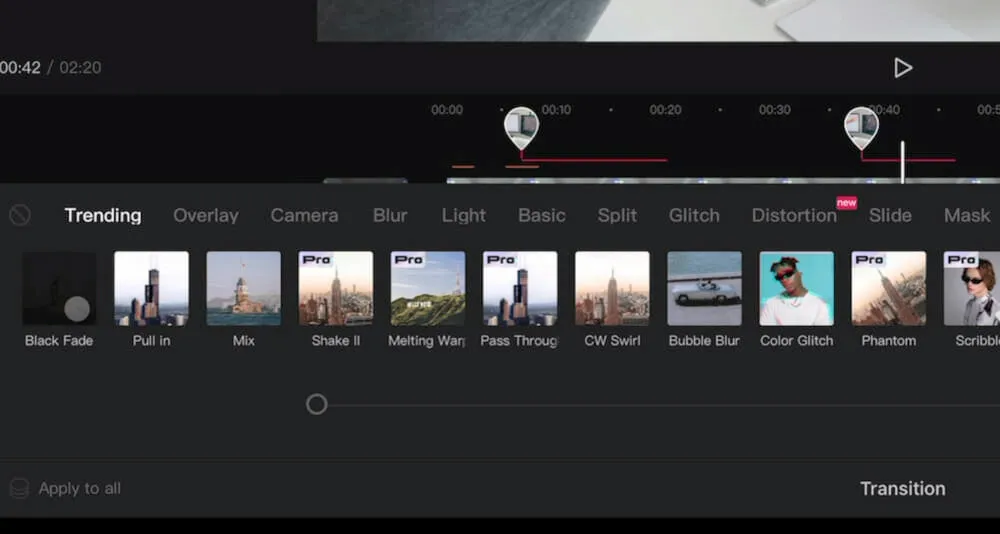Choose the Color Glitch transition
1000x534 pixels.
796,289
